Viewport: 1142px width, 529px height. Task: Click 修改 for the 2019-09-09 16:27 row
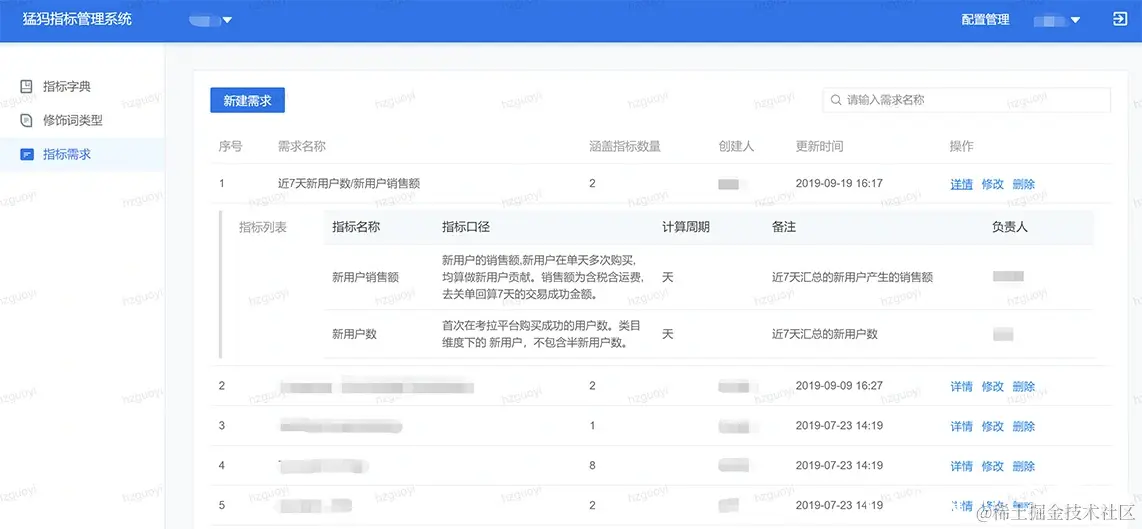tap(993, 386)
